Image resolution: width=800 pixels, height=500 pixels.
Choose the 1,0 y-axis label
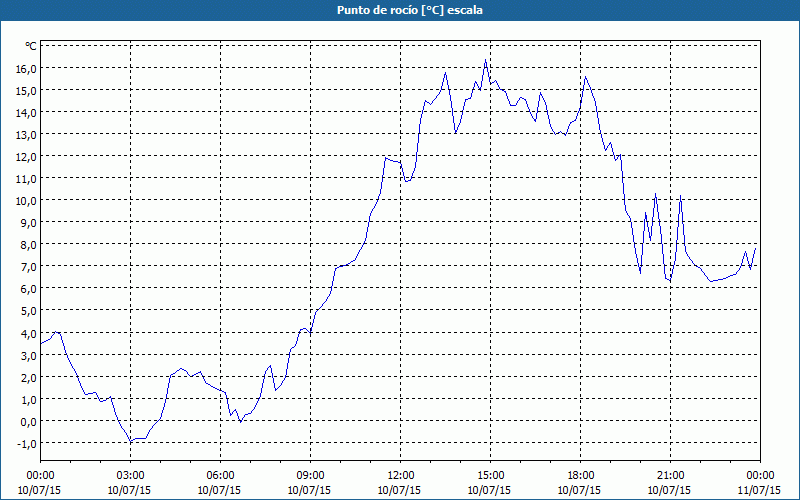pos(29,399)
